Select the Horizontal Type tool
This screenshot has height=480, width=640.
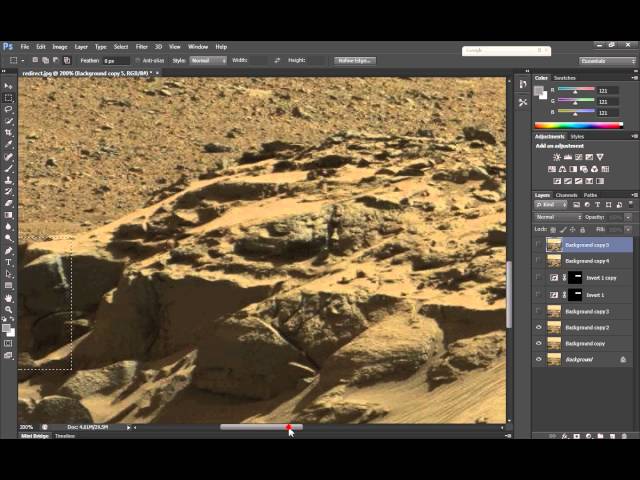[x=8, y=262]
